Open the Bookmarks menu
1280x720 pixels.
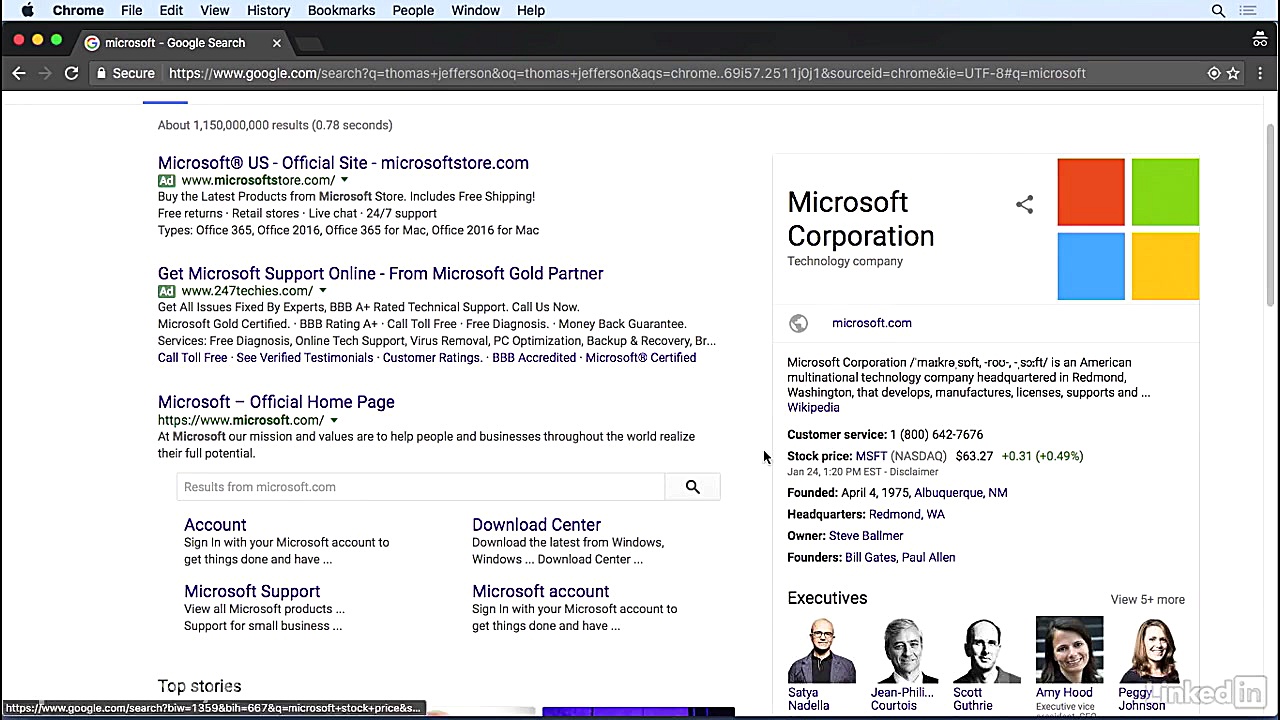pos(341,10)
